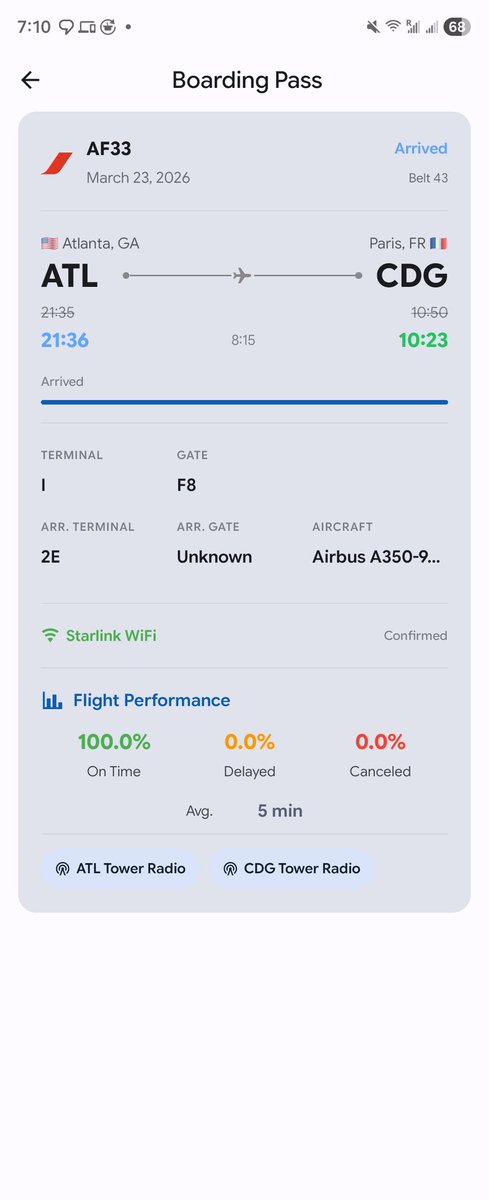489x1200 pixels.
Task: Select the CDG arrival airport code
Action: point(412,276)
